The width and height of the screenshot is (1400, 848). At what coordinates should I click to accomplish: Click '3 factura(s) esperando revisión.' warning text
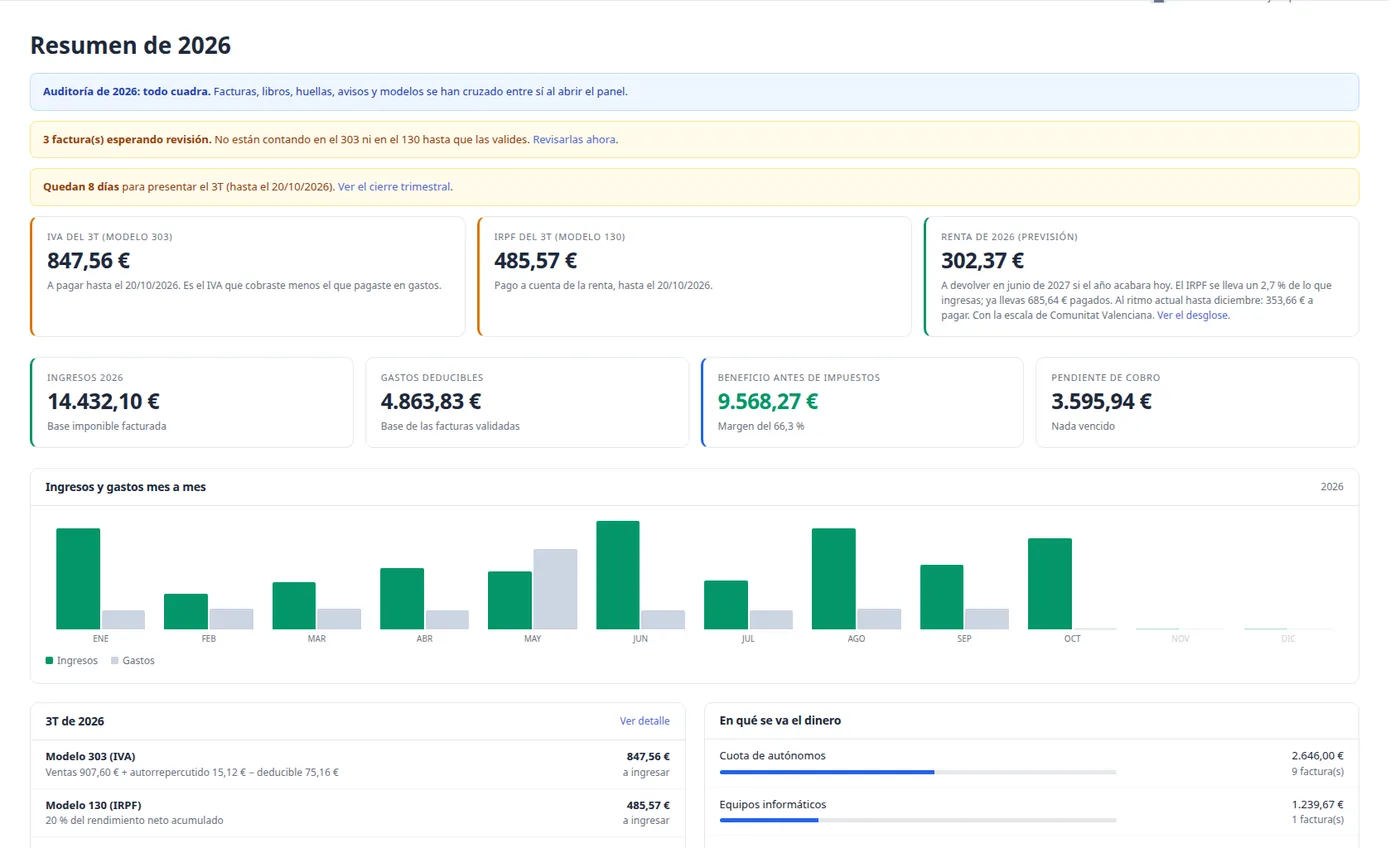tap(127, 139)
